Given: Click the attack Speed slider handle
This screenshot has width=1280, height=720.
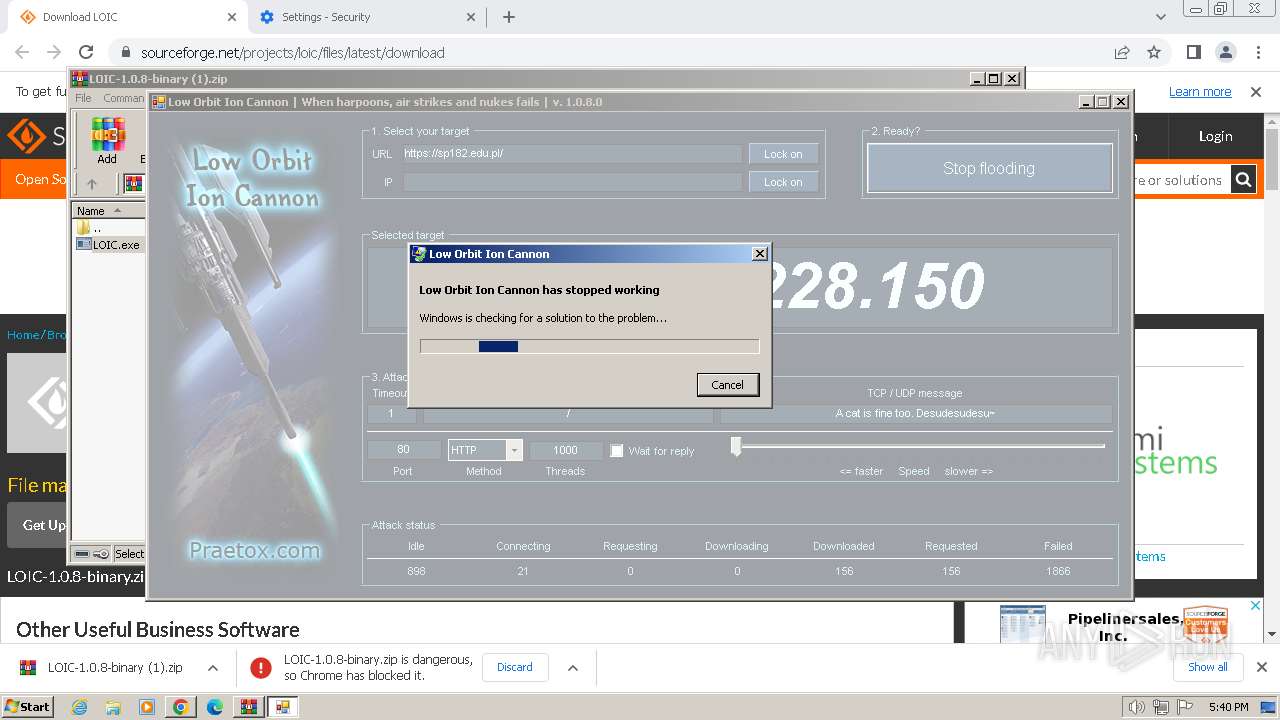Looking at the screenshot, I should click(736, 446).
